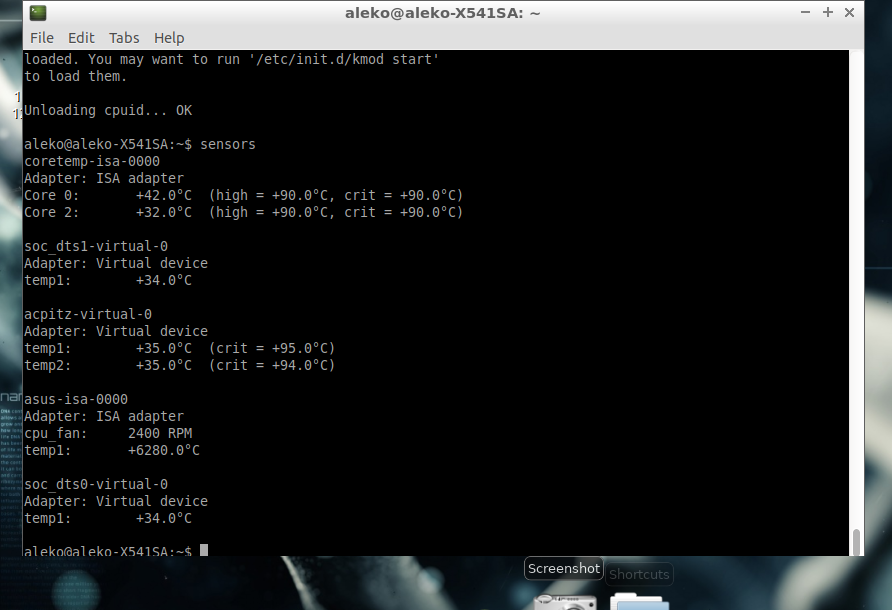This screenshot has width=892, height=610.
Task: Maximize the terminal window
Action: (x=827, y=12)
